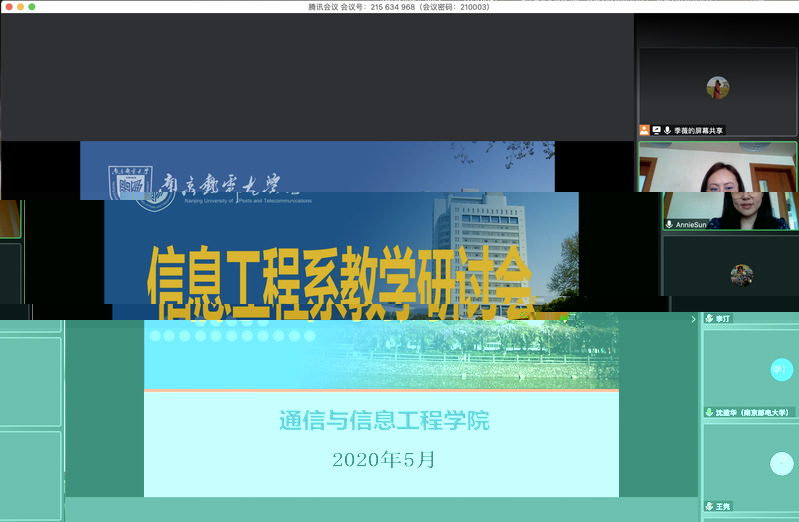The height and width of the screenshot is (522, 799).
Task: Collapse the participant strip with the chevron arrow
Action: [x=693, y=319]
